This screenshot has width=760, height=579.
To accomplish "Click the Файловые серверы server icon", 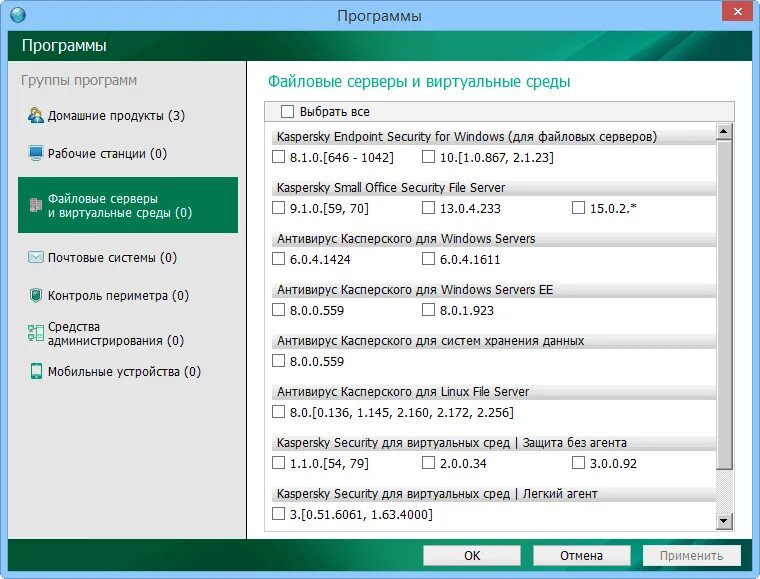I will point(35,205).
